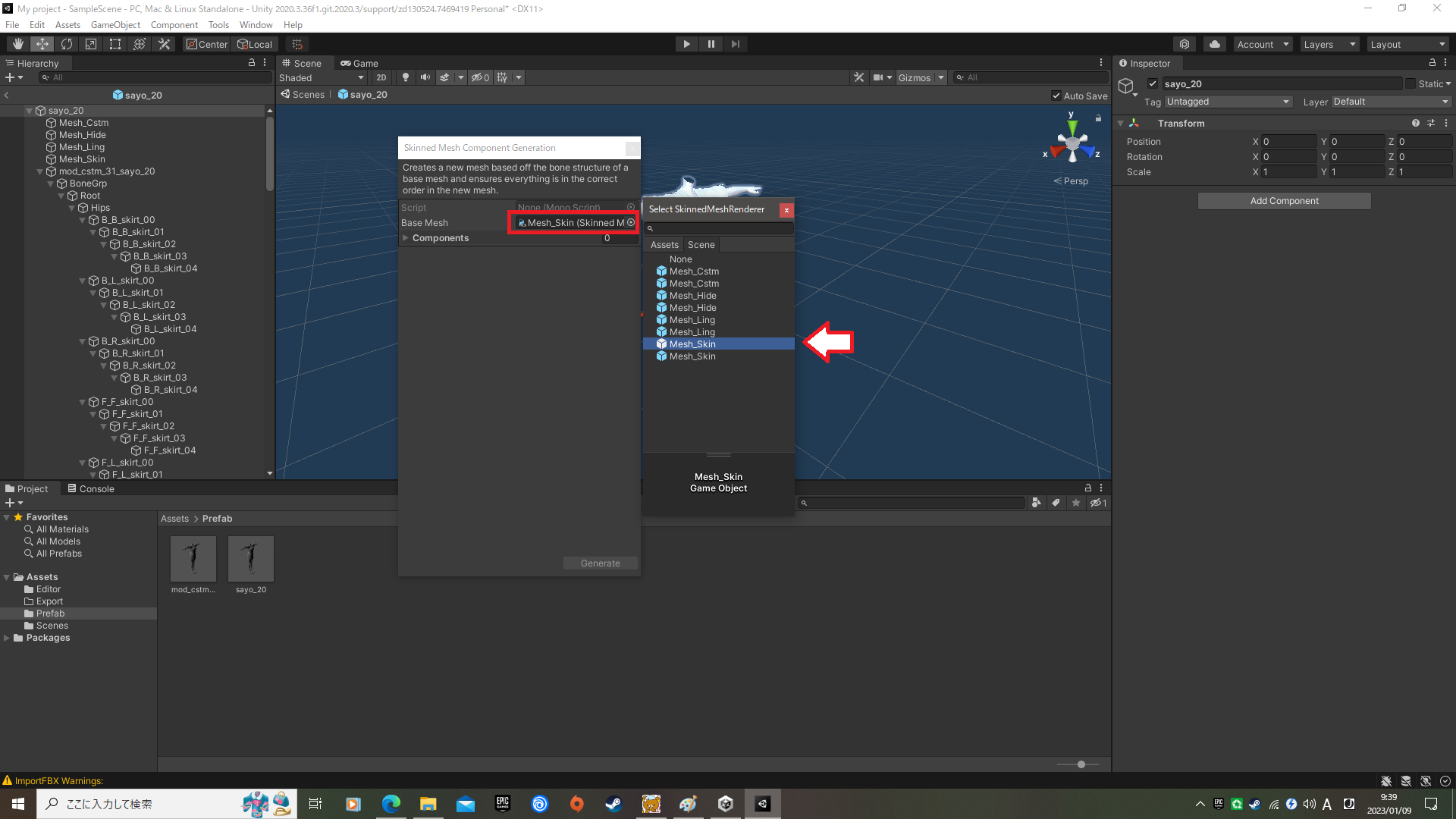Toggle scene audio speaker icon
1456x819 pixels.
click(x=425, y=77)
